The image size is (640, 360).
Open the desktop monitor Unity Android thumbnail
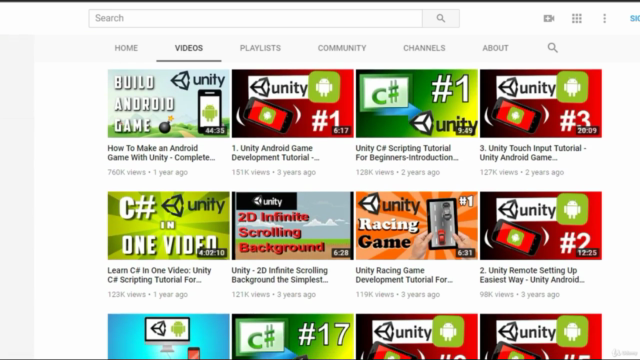coord(169,336)
